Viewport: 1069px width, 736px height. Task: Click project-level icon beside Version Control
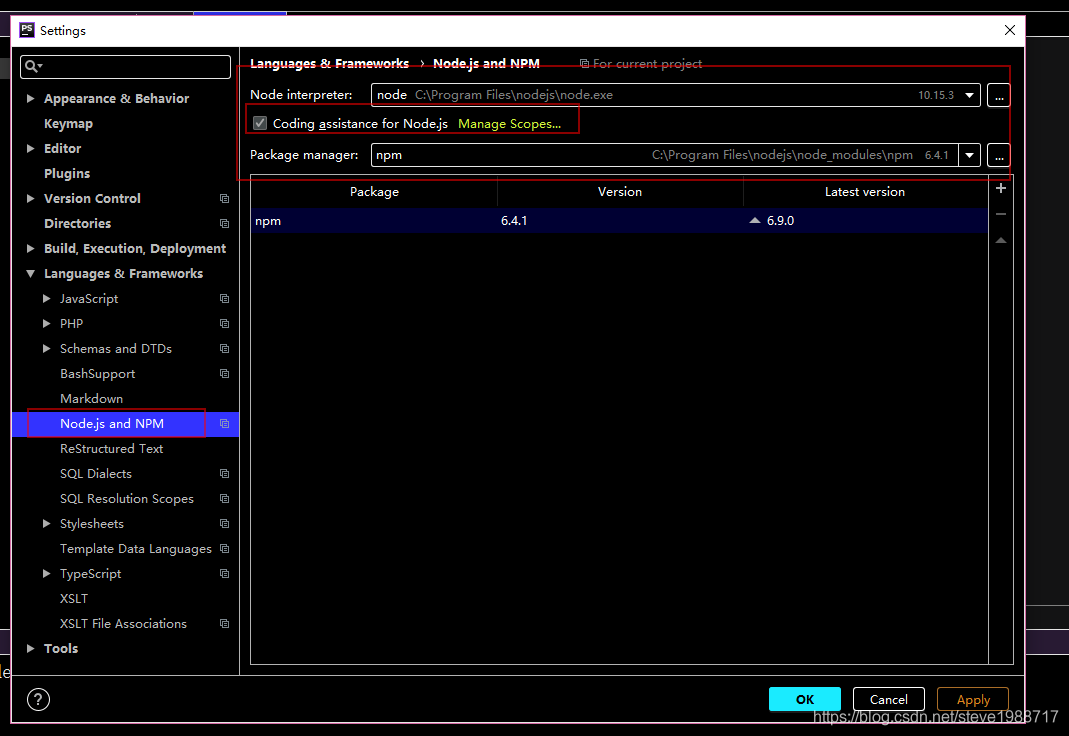[x=224, y=198]
